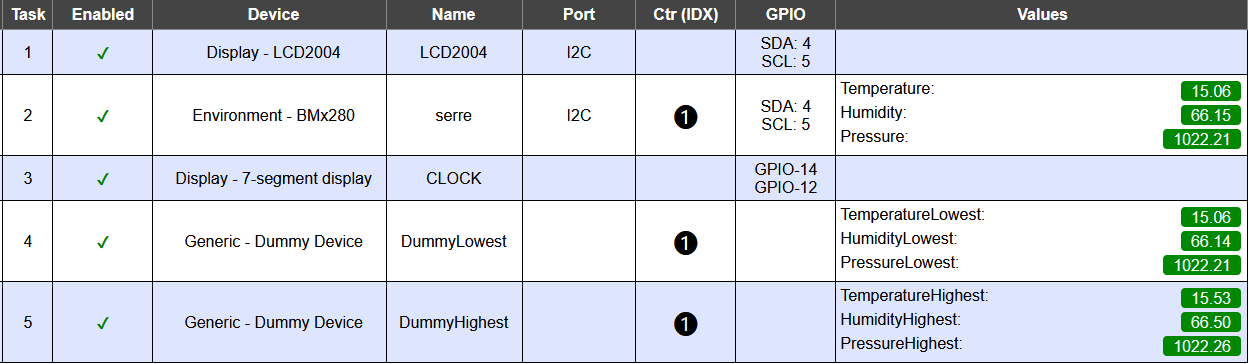Click the Humidity value 66.15
Screen dimensions: 1249x364
(x=1210, y=115)
